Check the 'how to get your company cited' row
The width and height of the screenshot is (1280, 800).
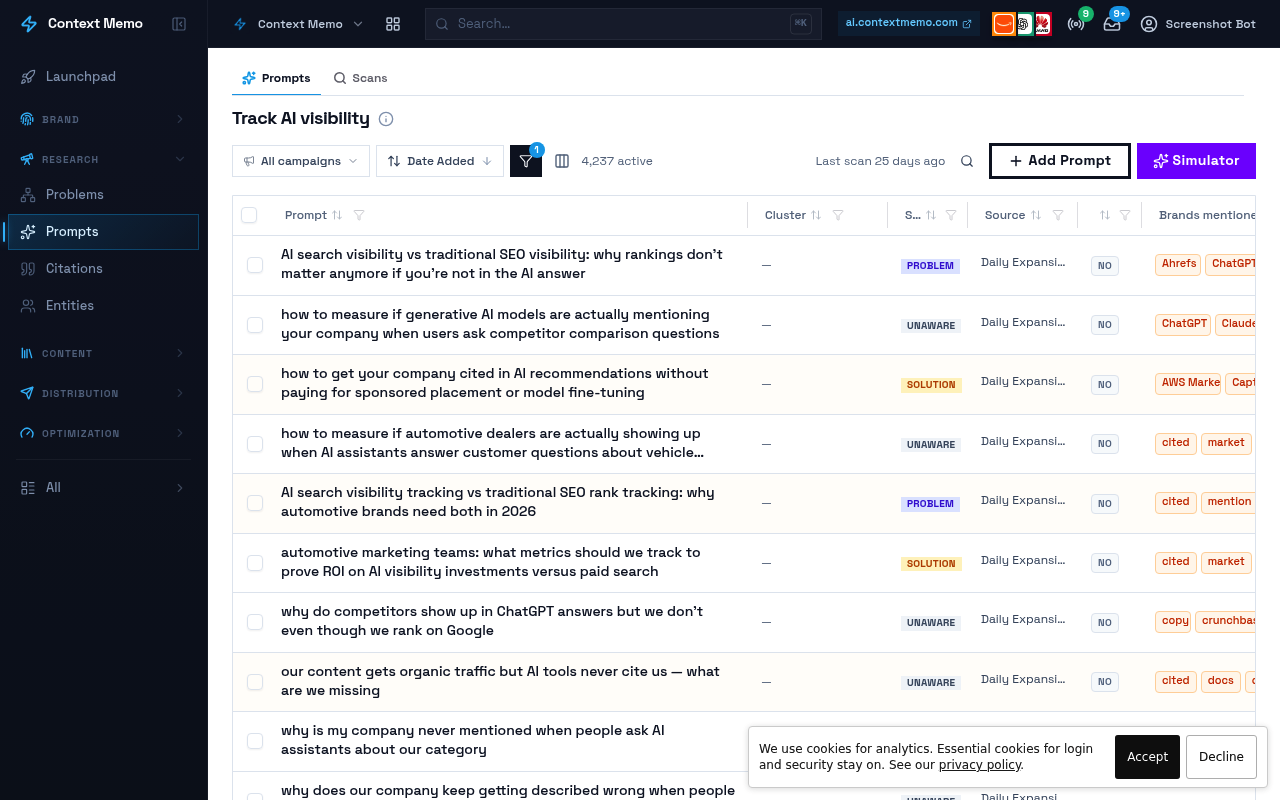click(x=255, y=384)
